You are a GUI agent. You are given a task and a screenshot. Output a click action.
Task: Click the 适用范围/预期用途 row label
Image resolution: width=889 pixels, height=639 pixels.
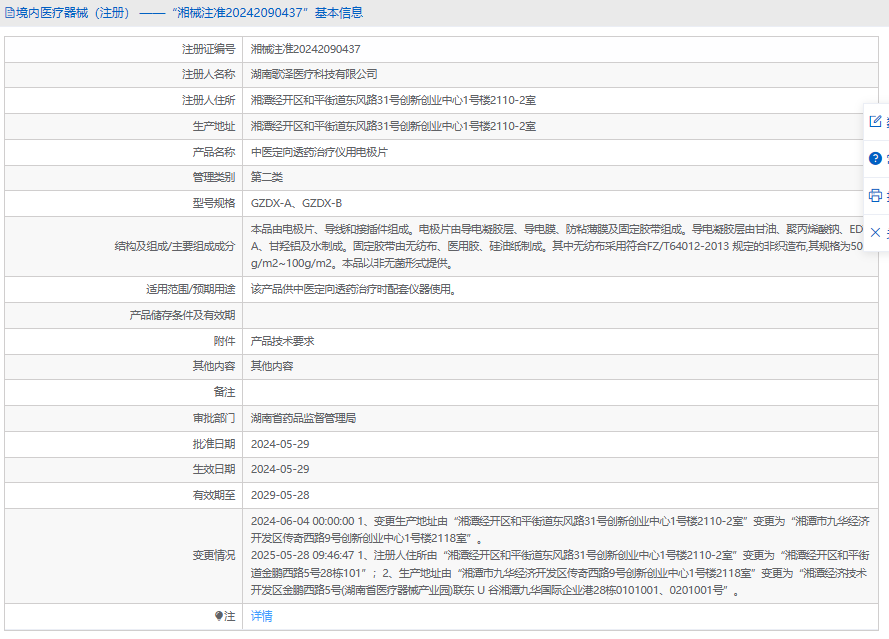190,289
